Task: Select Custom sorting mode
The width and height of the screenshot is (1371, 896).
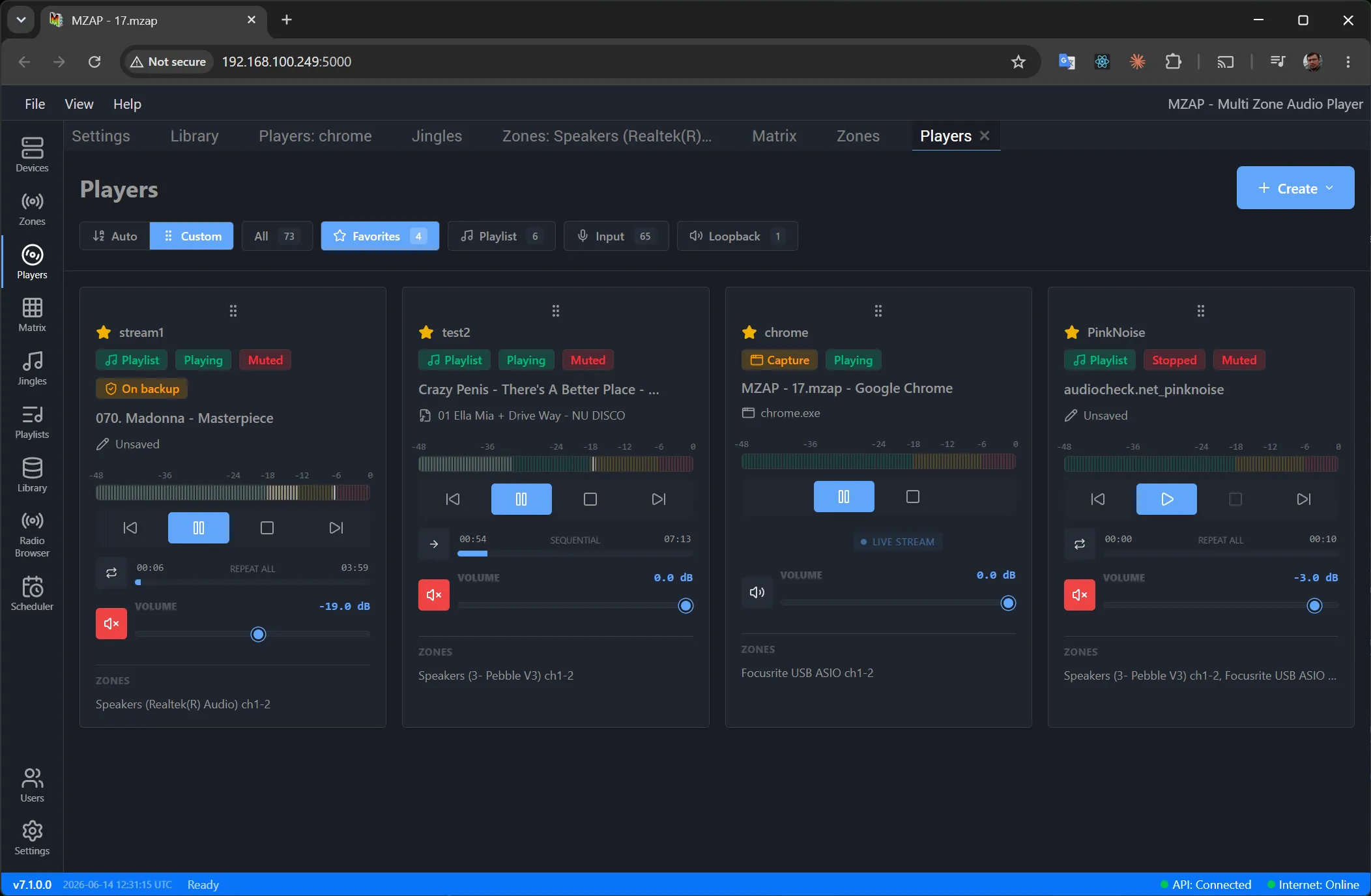Action: [x=192, y=236]
